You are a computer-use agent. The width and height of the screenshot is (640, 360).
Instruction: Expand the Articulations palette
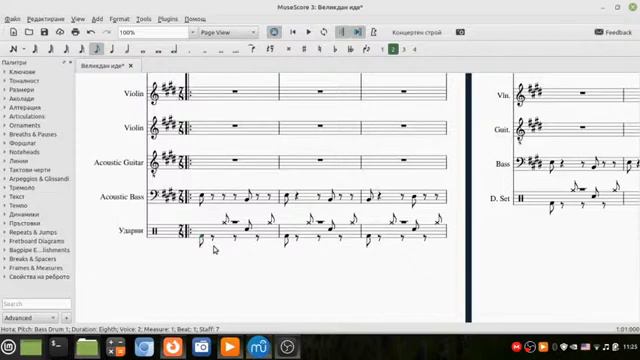click(x=27, y=116)
